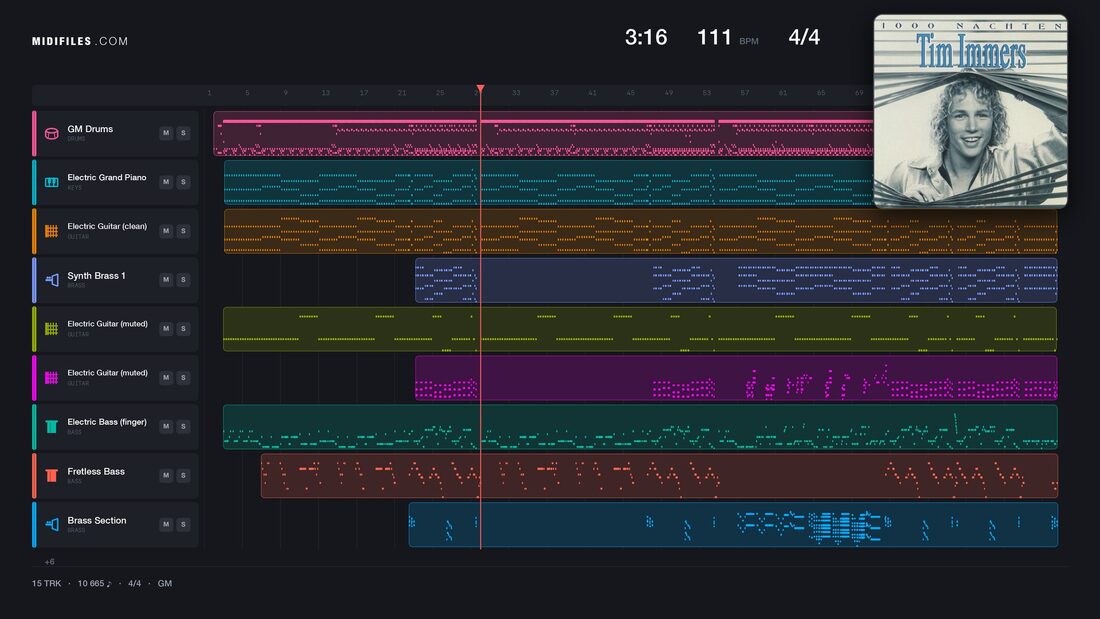
Task: Click the Electric Guitar (clean) fretboard icon
Action: 51,231
